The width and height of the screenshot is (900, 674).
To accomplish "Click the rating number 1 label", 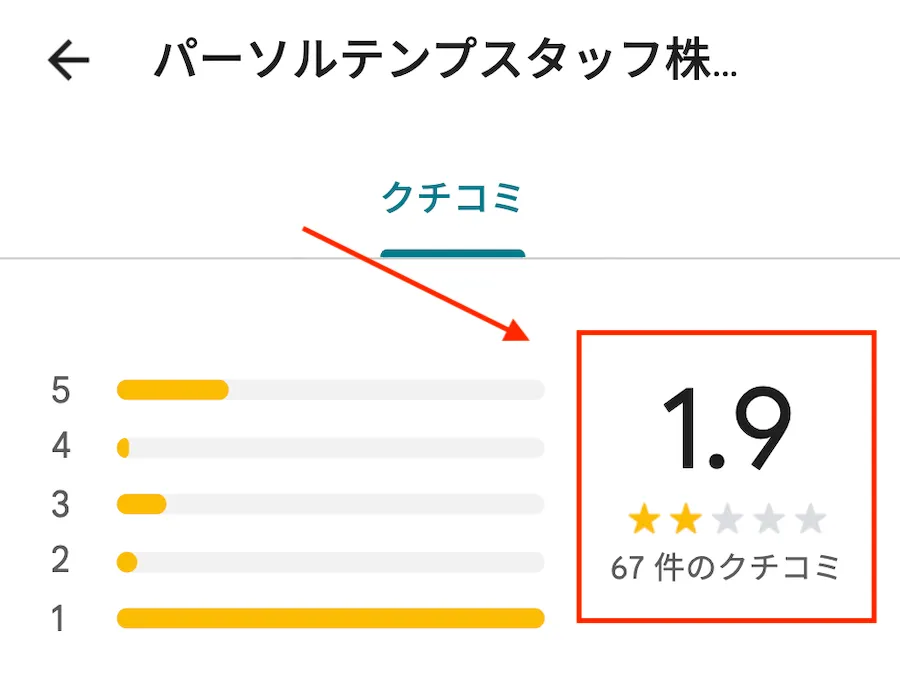I will 61,618.
